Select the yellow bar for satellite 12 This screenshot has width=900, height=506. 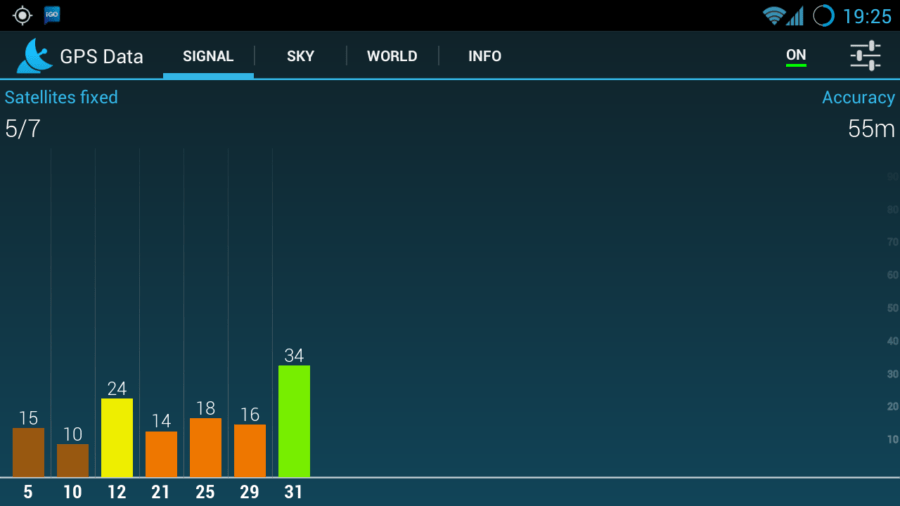coord(117,437)
